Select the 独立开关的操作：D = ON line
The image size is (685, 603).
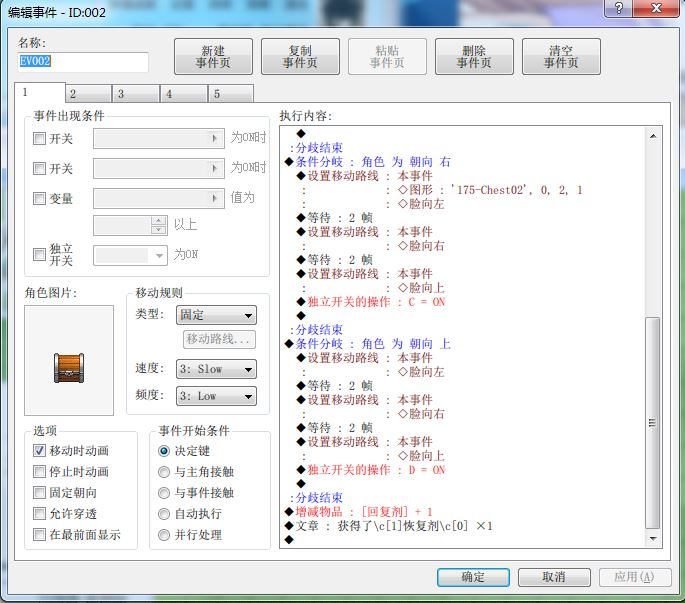[x=371, y=470]
